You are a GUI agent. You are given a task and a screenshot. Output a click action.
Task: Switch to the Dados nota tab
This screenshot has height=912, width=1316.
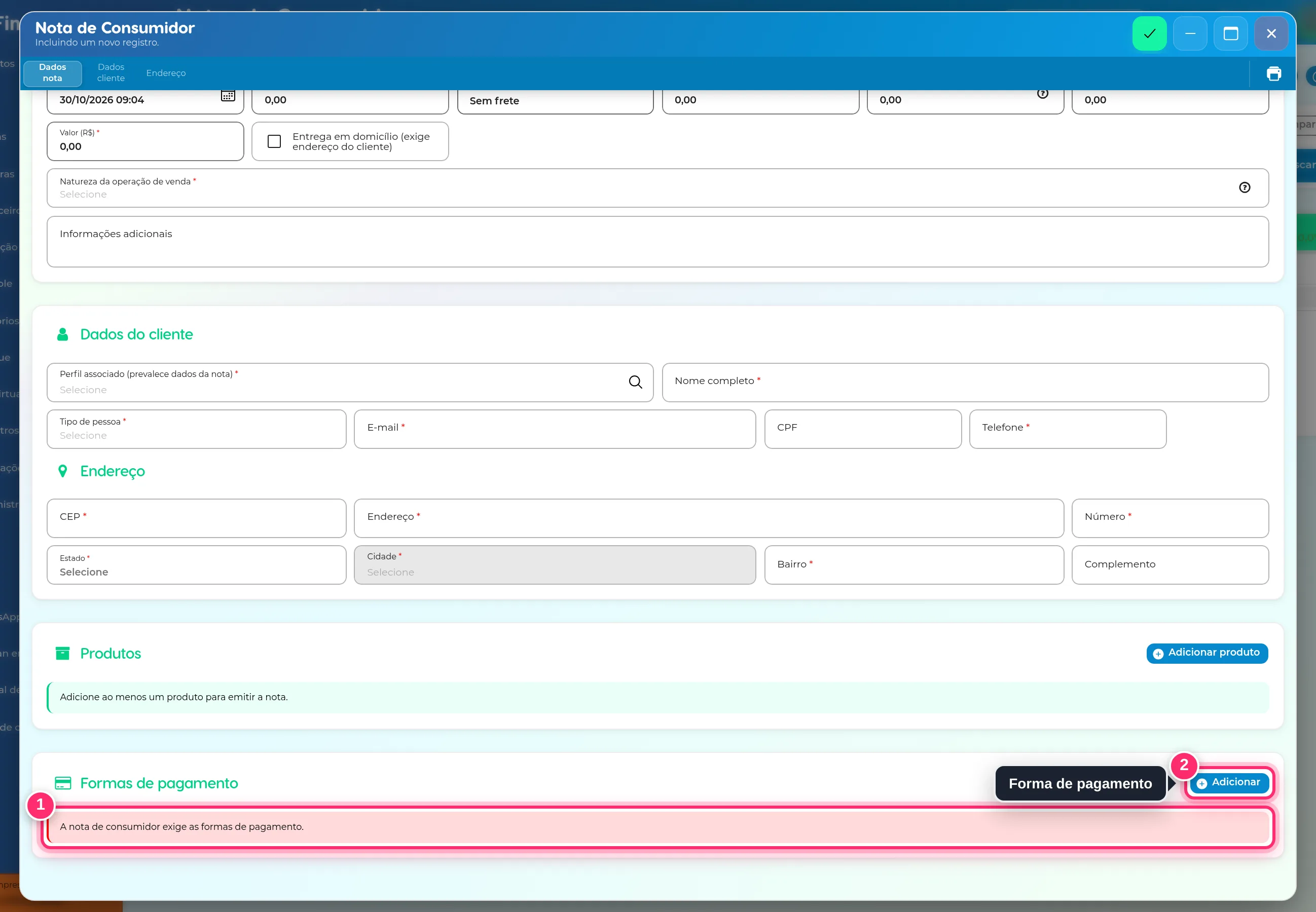pyautogui.click(x=53, y=72)
